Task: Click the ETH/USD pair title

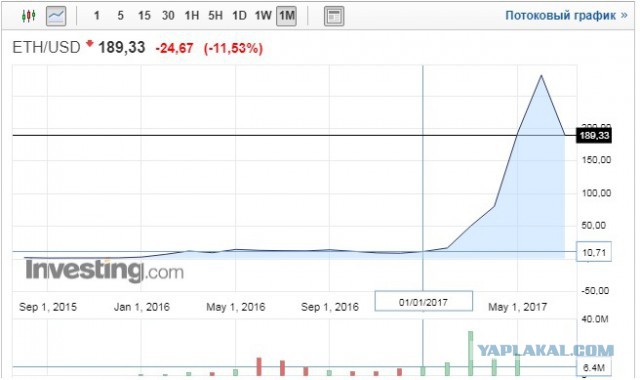Action: pos(46,47)
